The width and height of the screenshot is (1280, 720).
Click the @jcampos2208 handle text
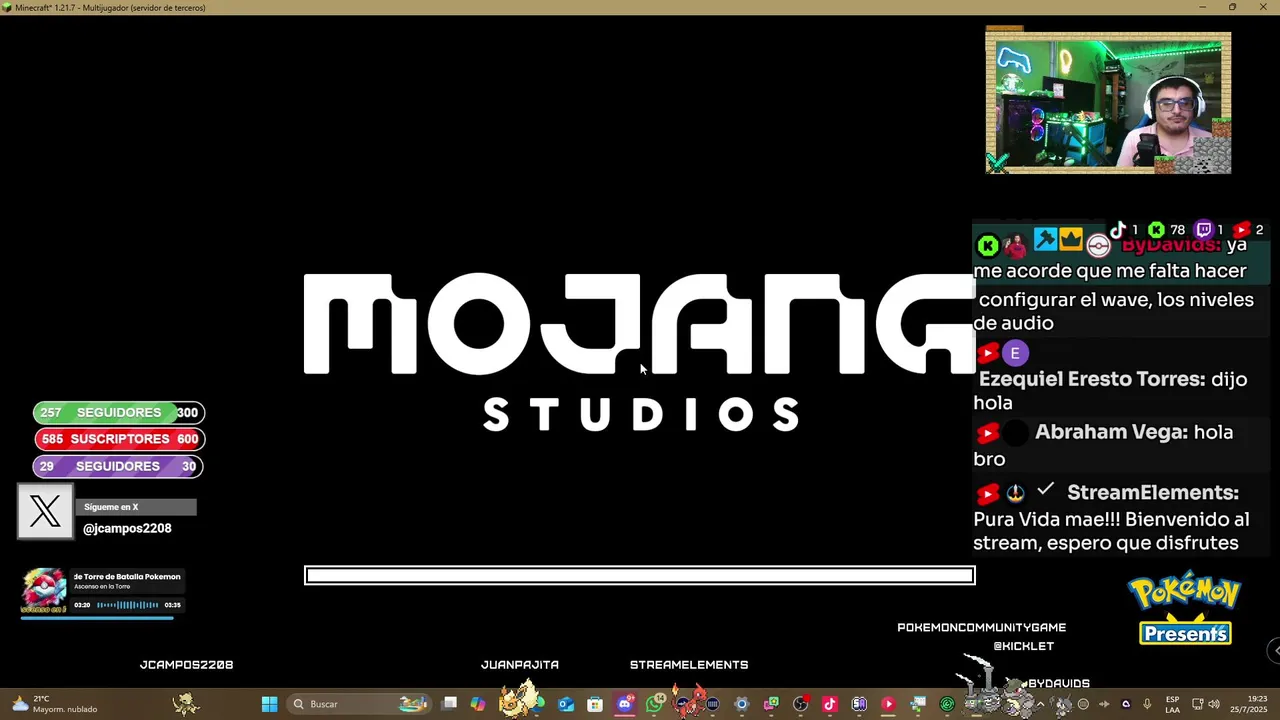pyautogui.click(x=127, y=528)
